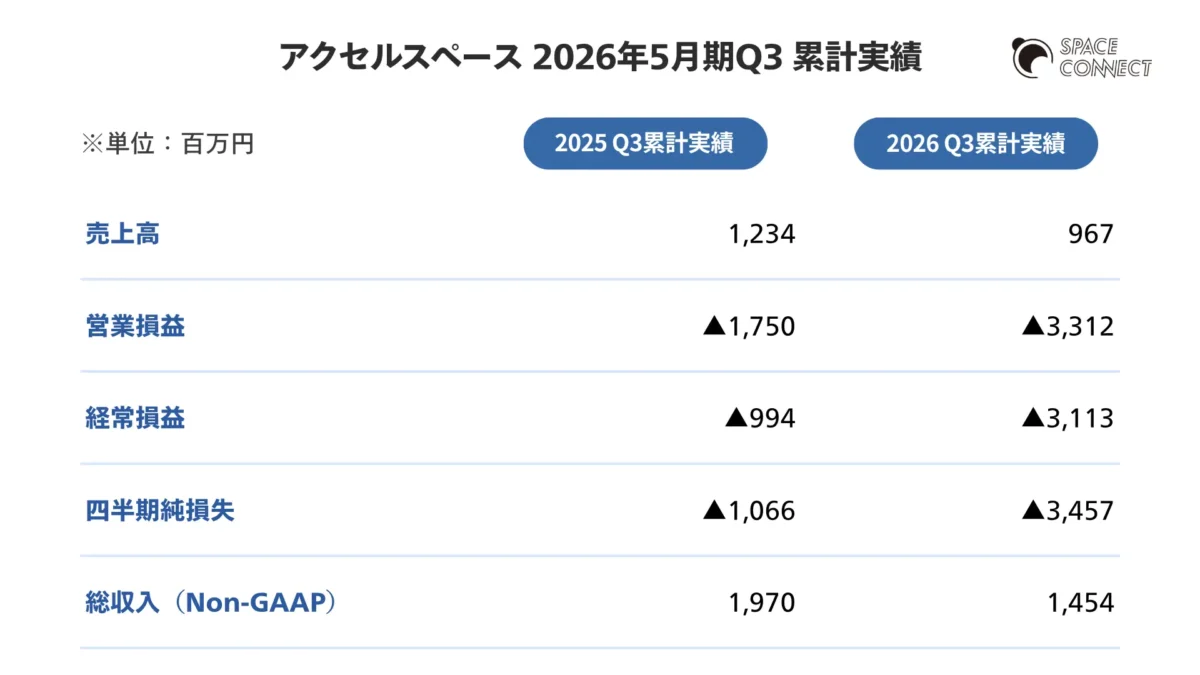Click the 2026 net loss ▲3,457

(1067, 511)
